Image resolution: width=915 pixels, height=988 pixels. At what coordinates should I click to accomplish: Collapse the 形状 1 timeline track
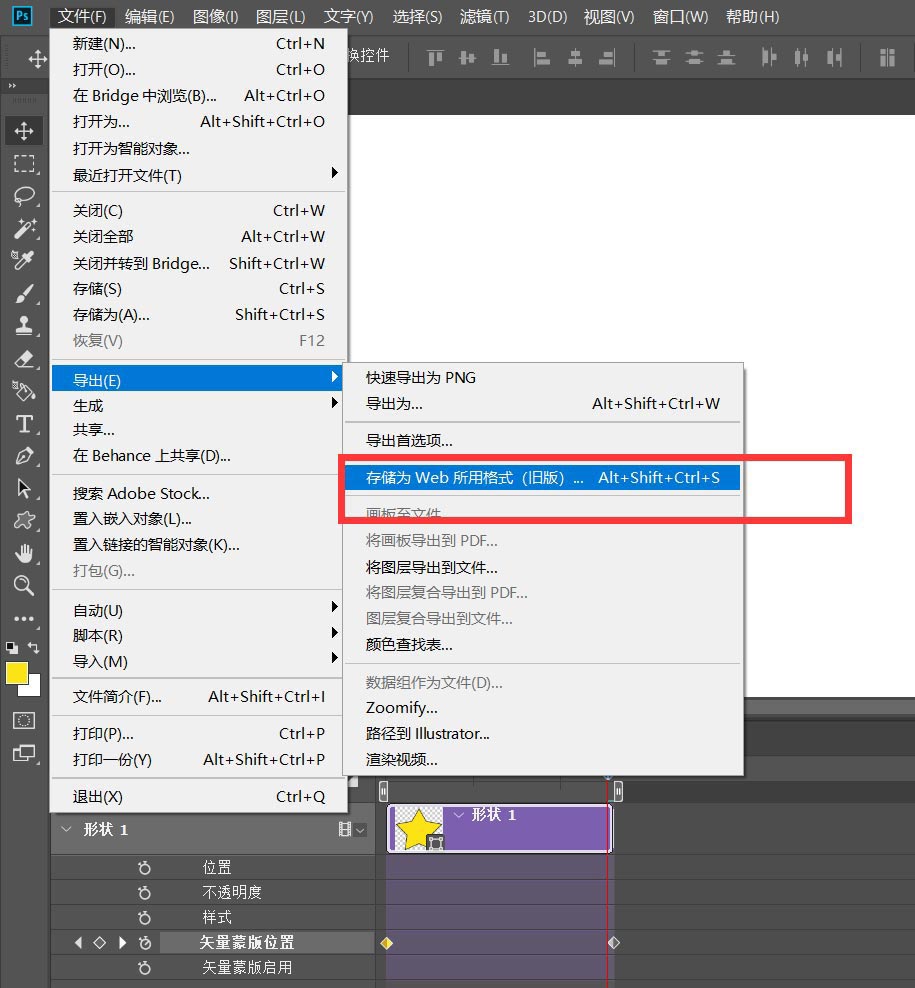click(x=66, y=829)
